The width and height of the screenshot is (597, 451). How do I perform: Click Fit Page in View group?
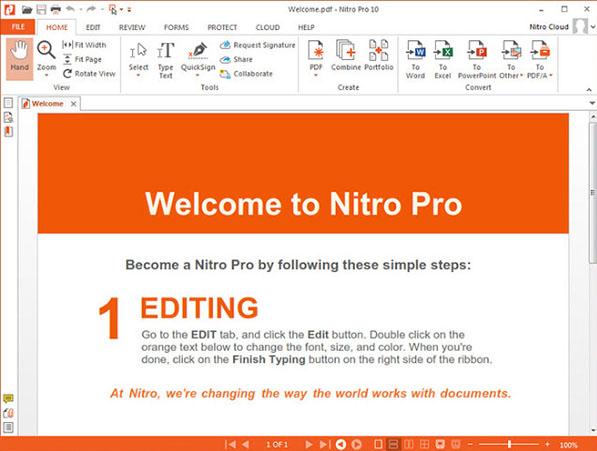pos(83,59)
